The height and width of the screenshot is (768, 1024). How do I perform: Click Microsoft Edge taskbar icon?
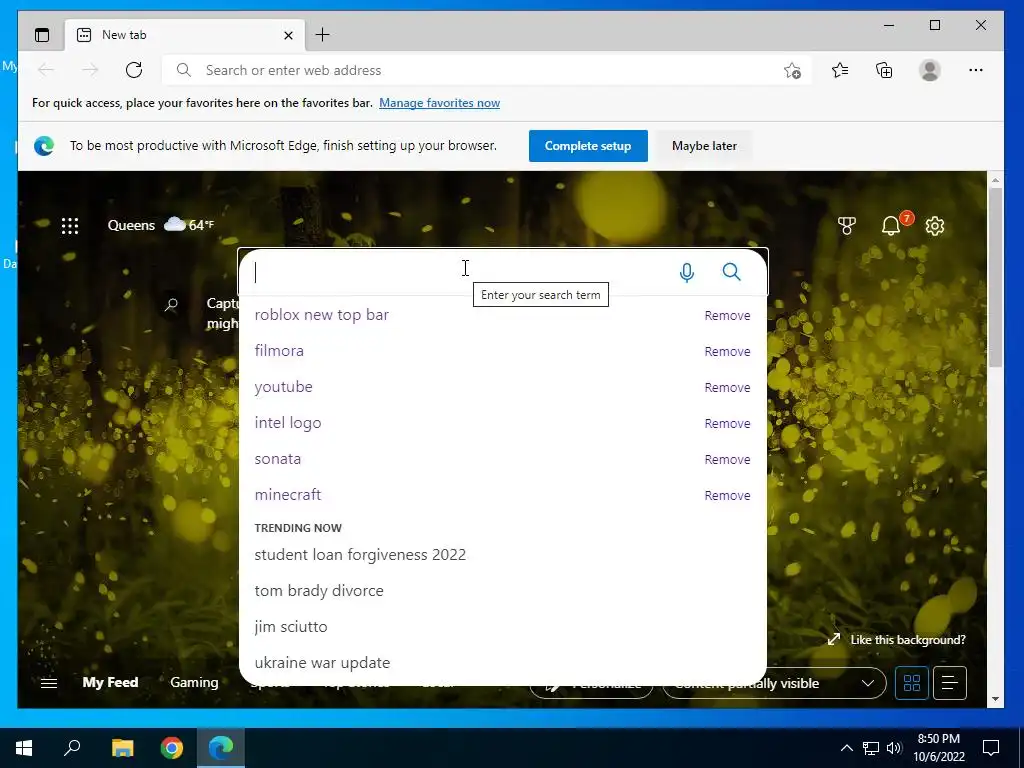click(221, 748)
